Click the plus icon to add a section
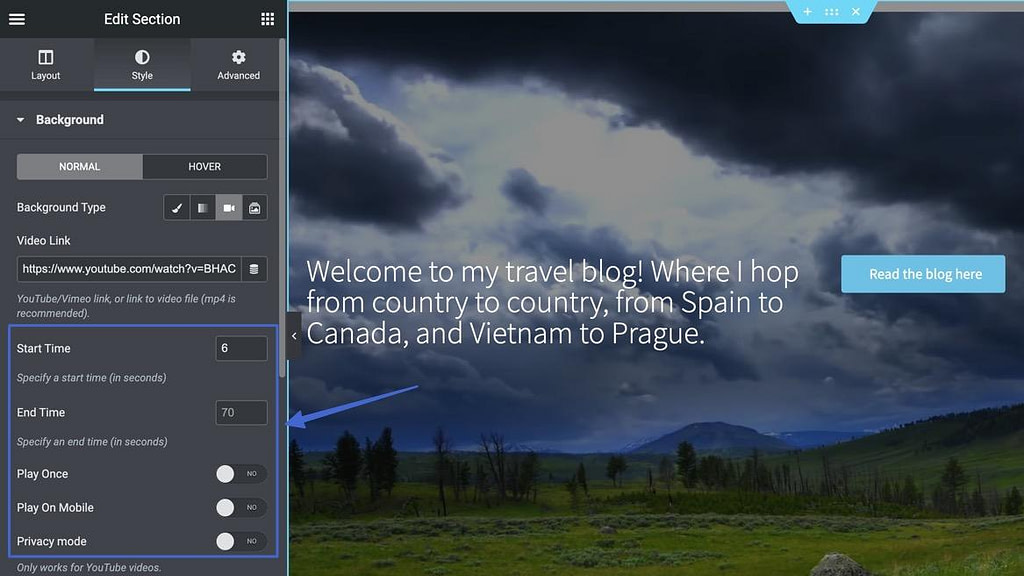The width and height of the screenshot is (1024, 576). click(807, 12)
